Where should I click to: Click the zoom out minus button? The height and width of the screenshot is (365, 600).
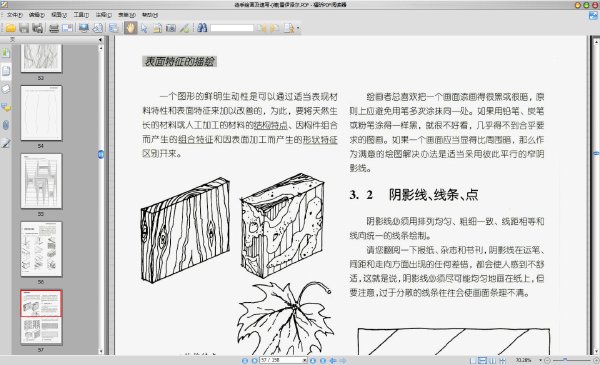(547, 360)
